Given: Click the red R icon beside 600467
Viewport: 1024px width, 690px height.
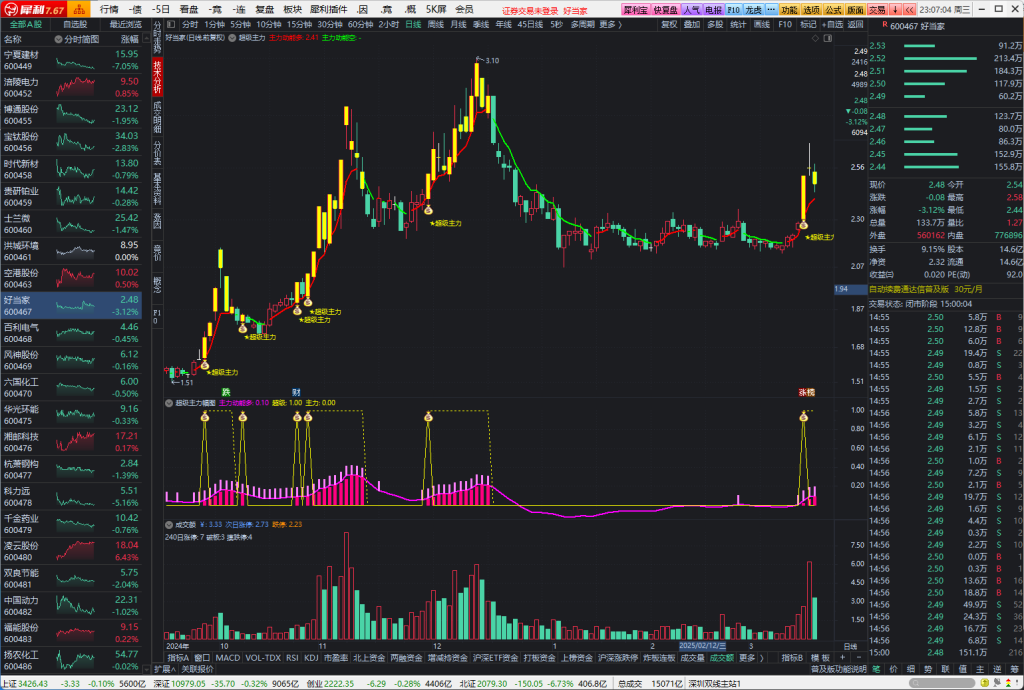Looking at the screenshot, I should pyautogui.click(x=884, y=25).
